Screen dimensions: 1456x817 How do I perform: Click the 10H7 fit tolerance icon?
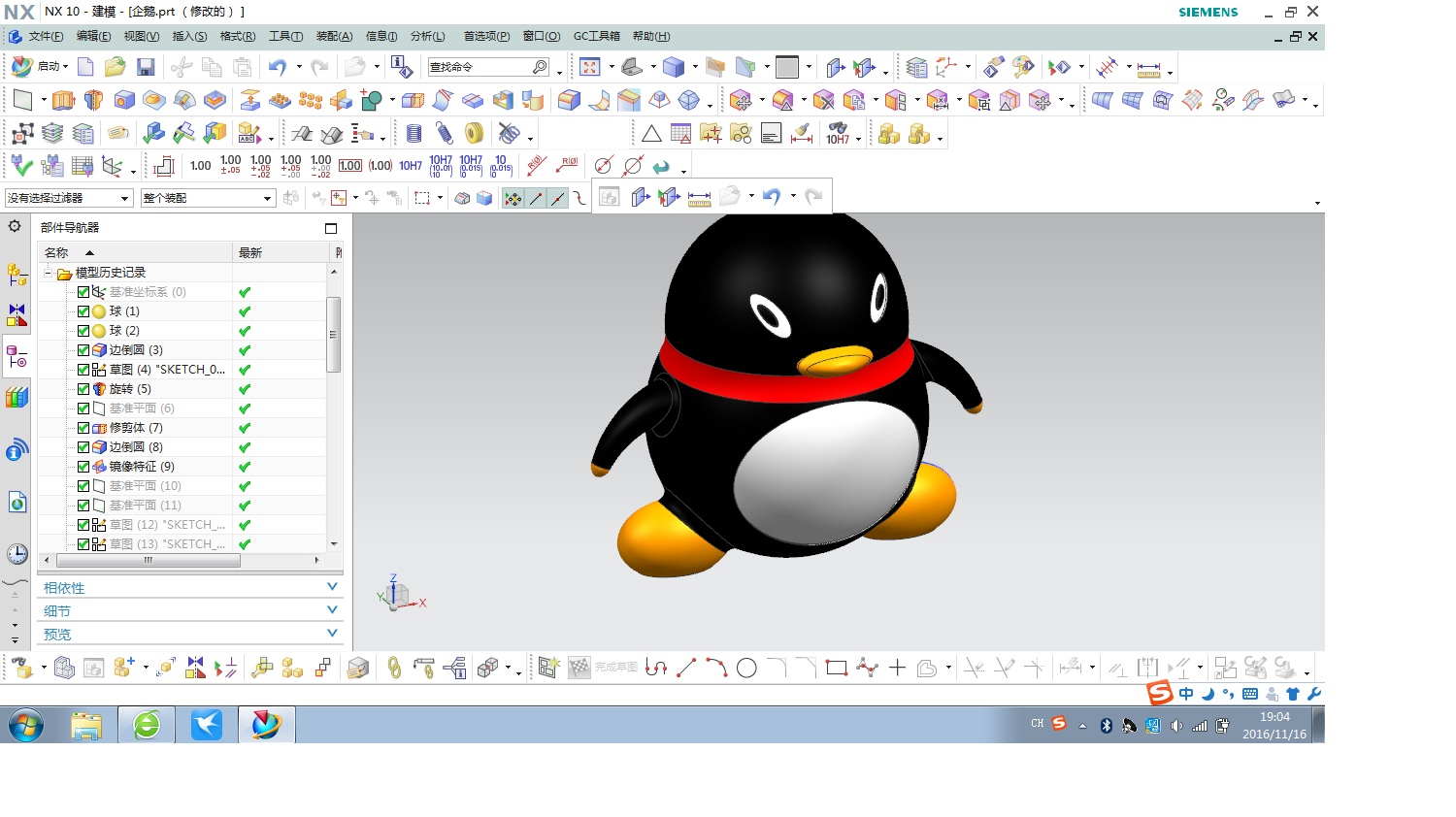tap(411, 166)
